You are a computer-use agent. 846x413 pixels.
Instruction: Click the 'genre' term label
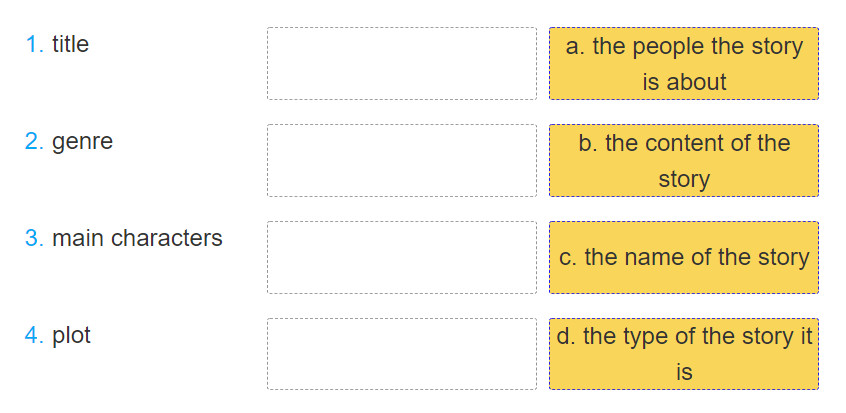coord(83,142)
